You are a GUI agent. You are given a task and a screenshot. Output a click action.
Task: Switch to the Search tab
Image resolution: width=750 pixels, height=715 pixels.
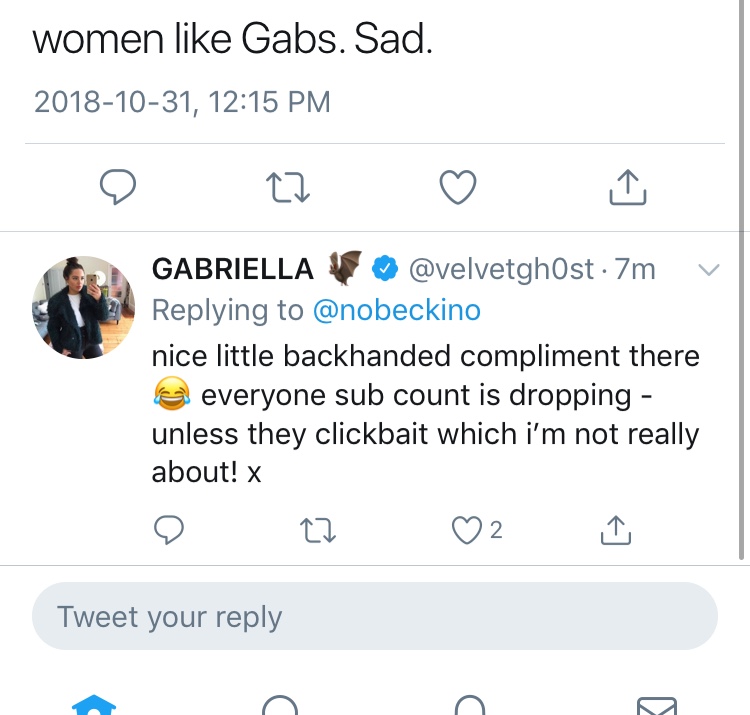click(281, 704)
